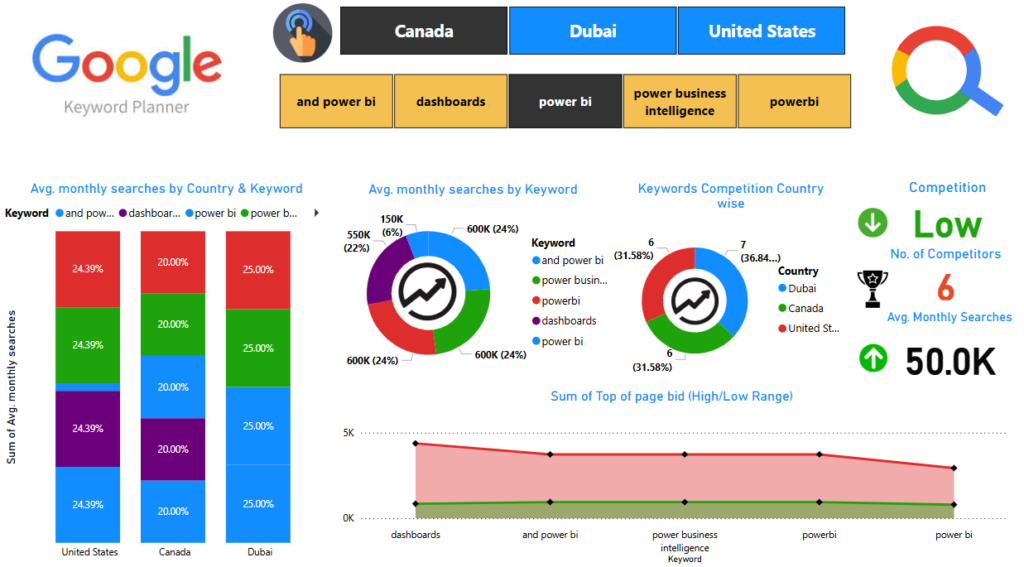This screenshot has height=567, width=1024.
Task: Click 'United States' bar axis label
Action: pyautogui.click(x=89, y=552)
